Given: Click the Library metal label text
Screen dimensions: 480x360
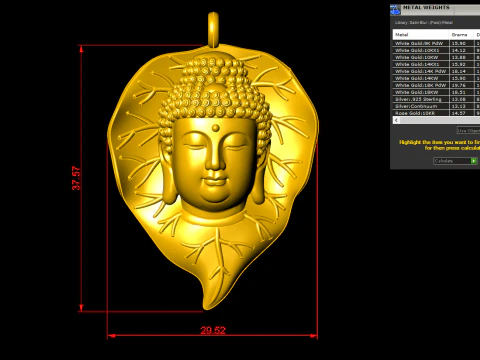Looking at the screenshot, I should coord(424,23).
